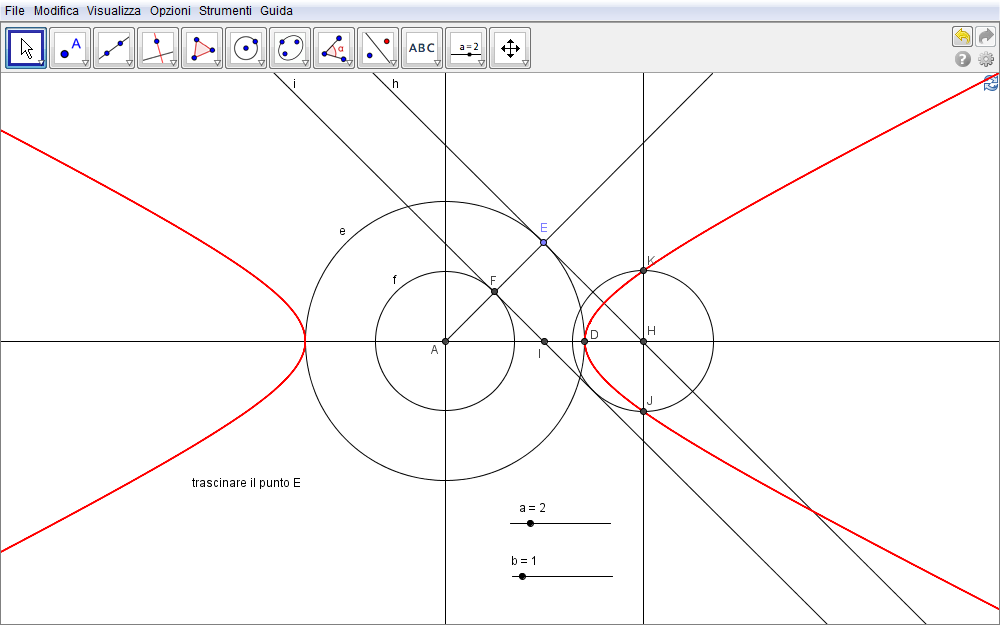Click the yellow Undo arrow
The height and width of the screenshot is (625, 1000).
pos(962,37)
